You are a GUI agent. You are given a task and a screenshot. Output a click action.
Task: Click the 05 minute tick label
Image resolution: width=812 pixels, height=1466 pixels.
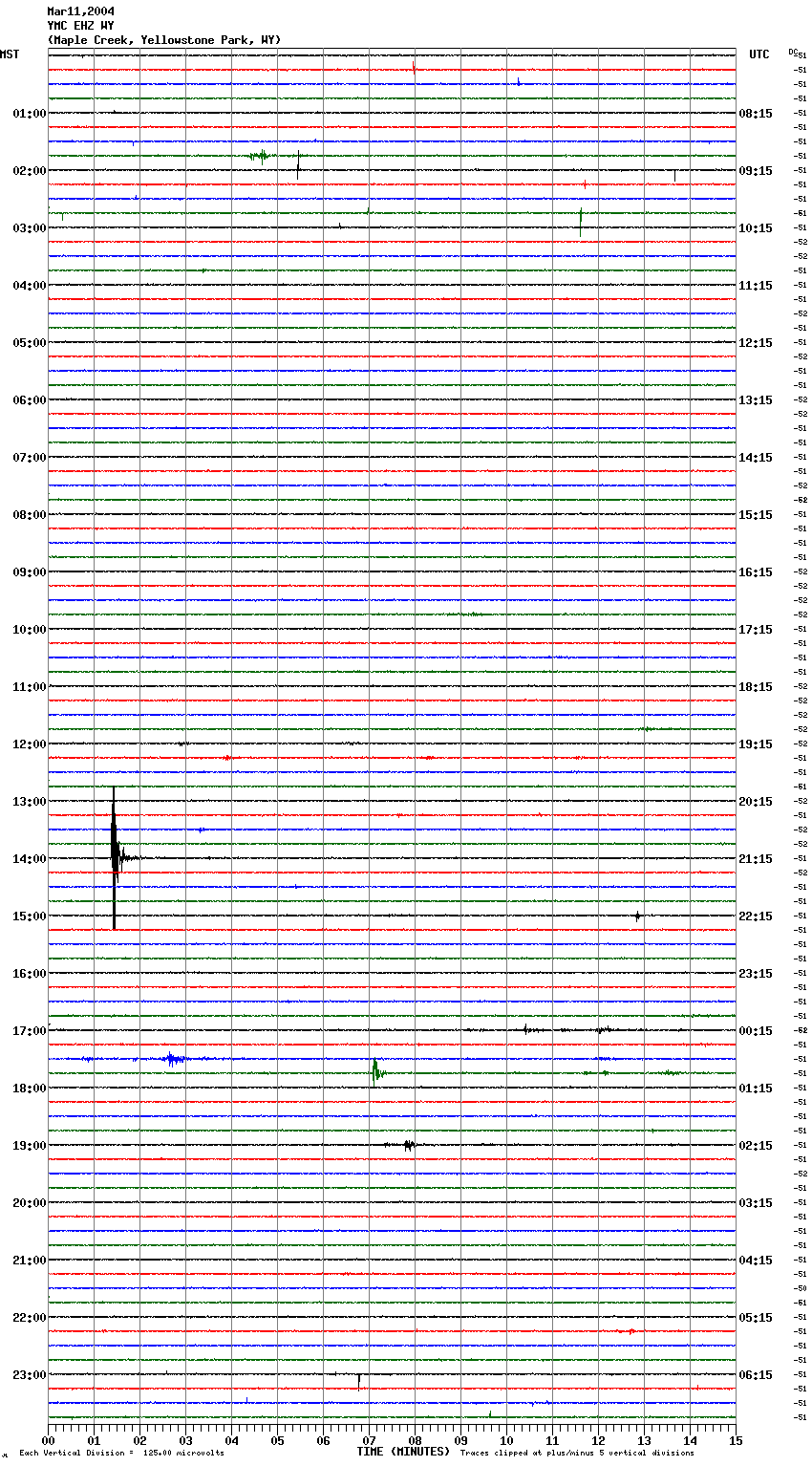click(x=277, y=1440)
